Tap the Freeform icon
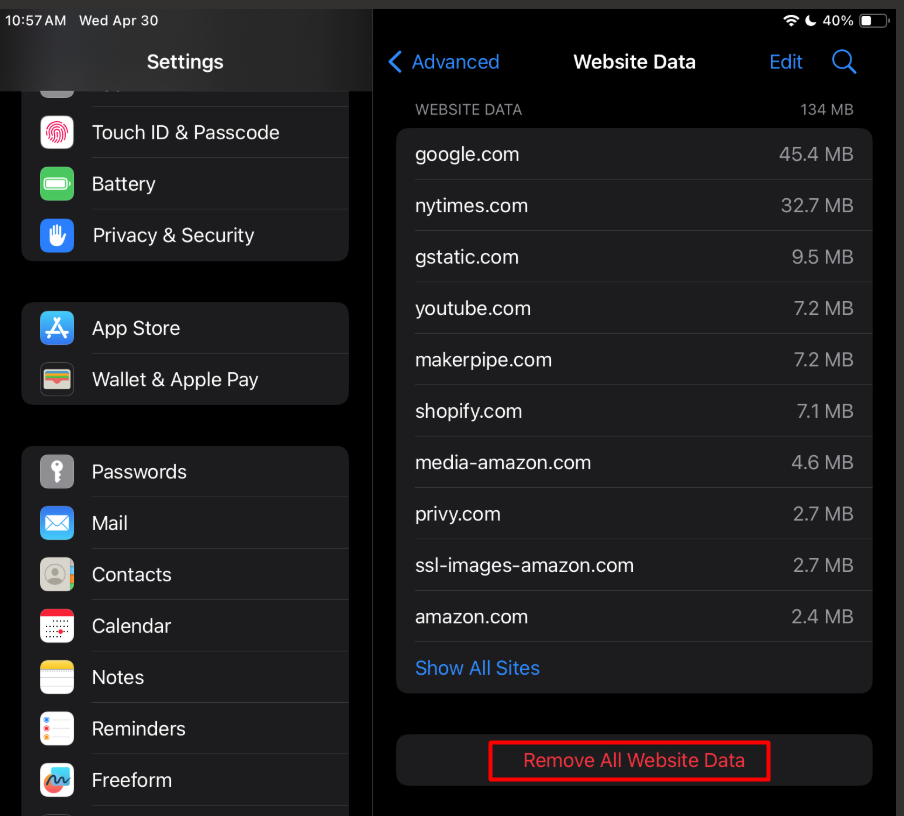Screen dimensions: 904x816 tap(56, 780)
